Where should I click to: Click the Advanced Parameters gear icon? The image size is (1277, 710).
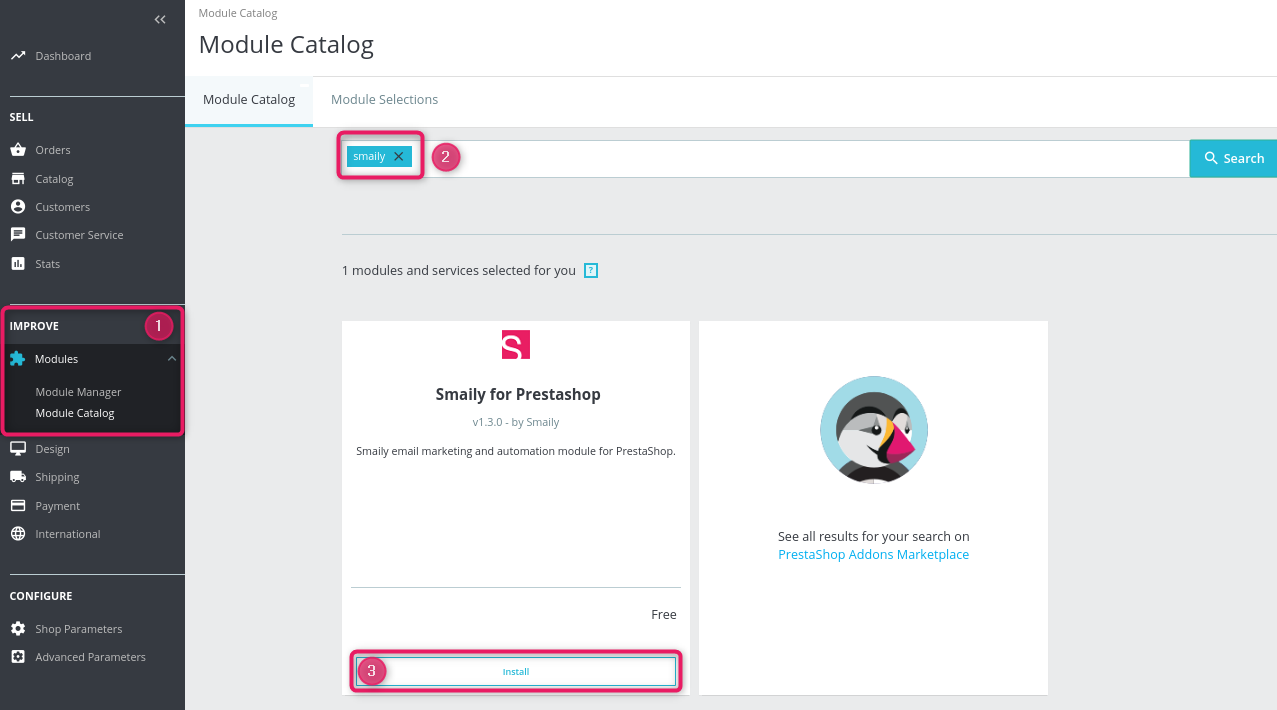pos(17,657)
